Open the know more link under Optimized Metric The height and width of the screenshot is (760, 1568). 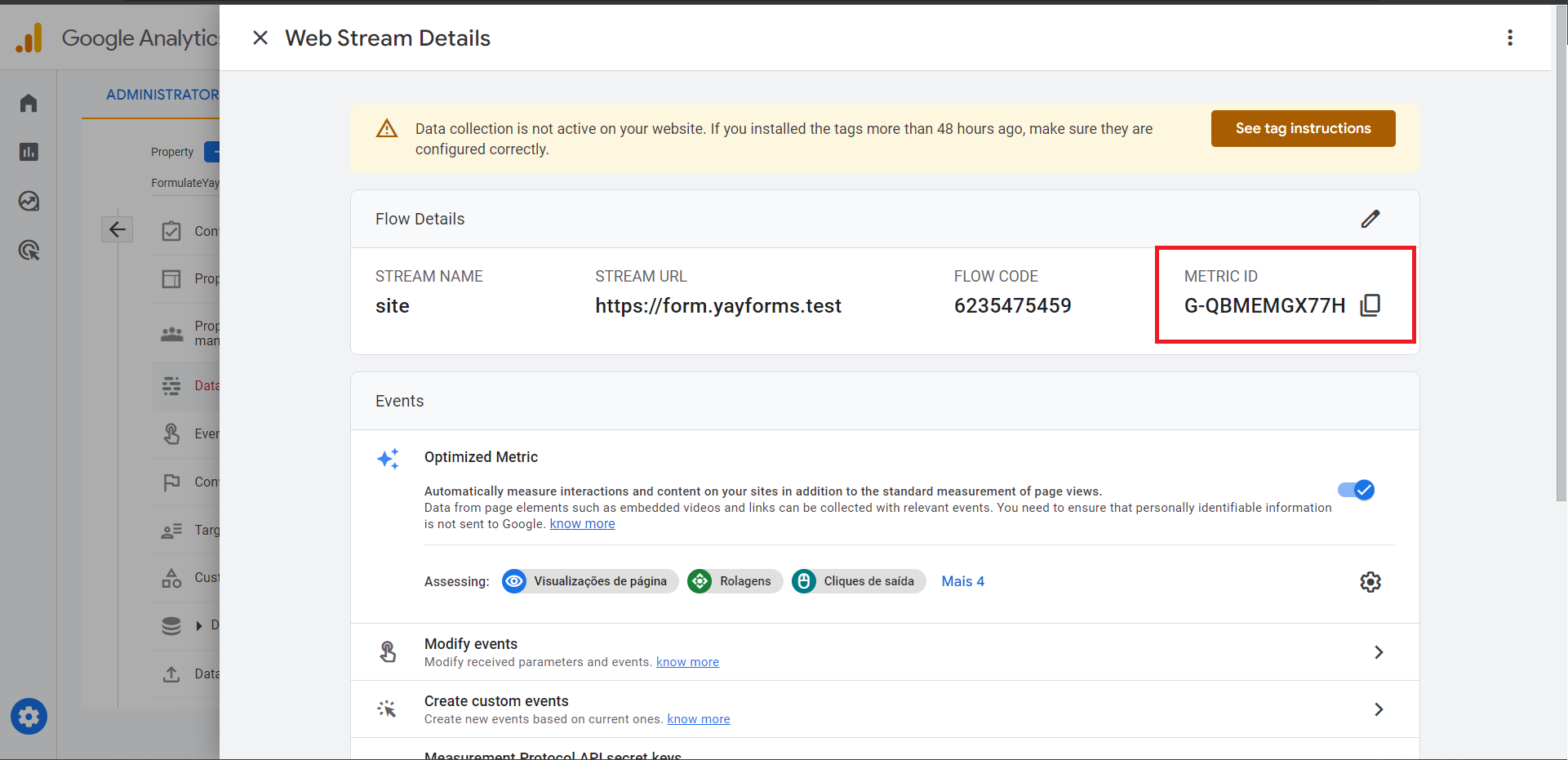pyautogui.click(x=581, y=523)
